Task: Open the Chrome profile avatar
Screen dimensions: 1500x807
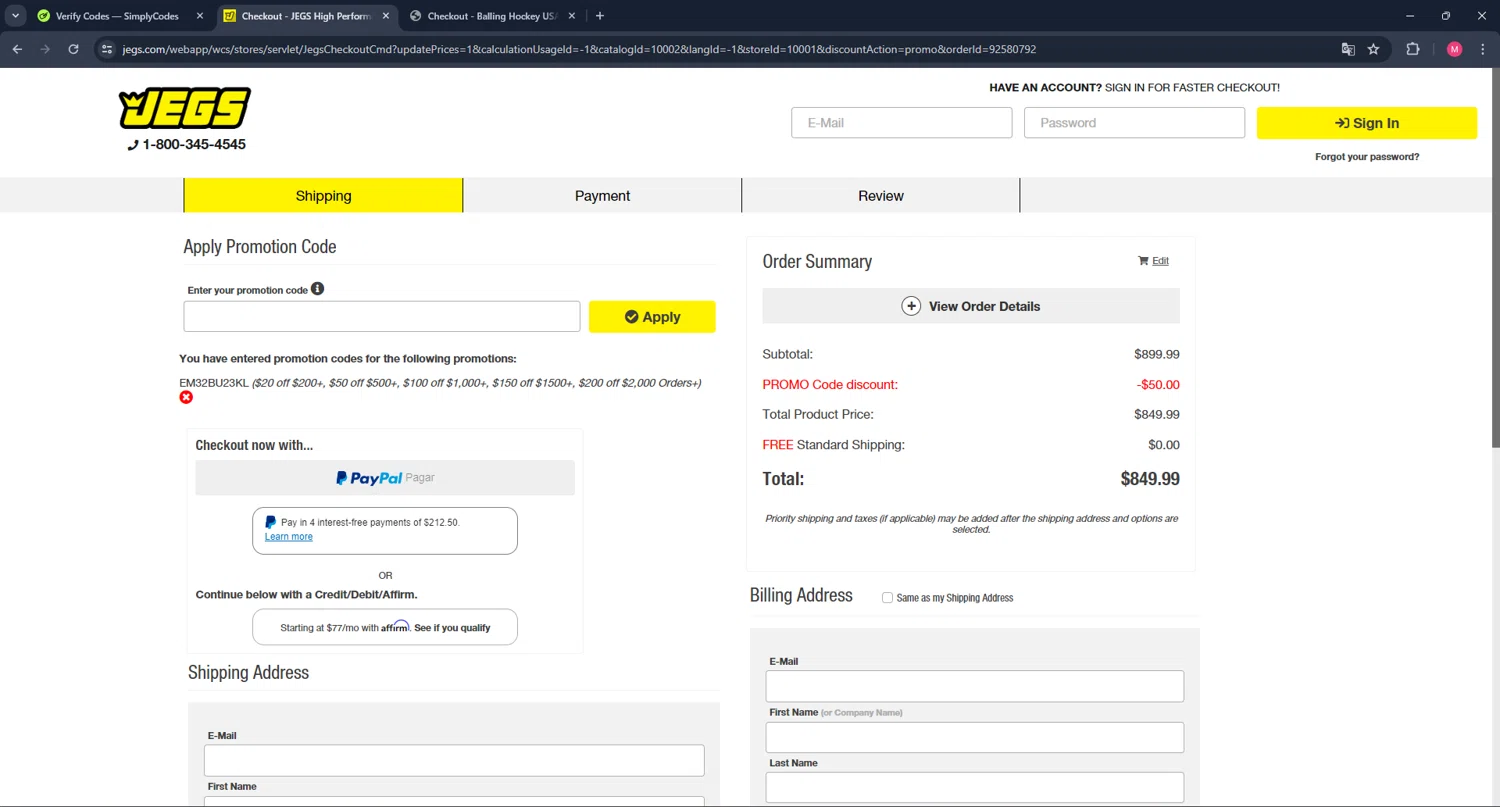Action: click(x=1454, y=49)
